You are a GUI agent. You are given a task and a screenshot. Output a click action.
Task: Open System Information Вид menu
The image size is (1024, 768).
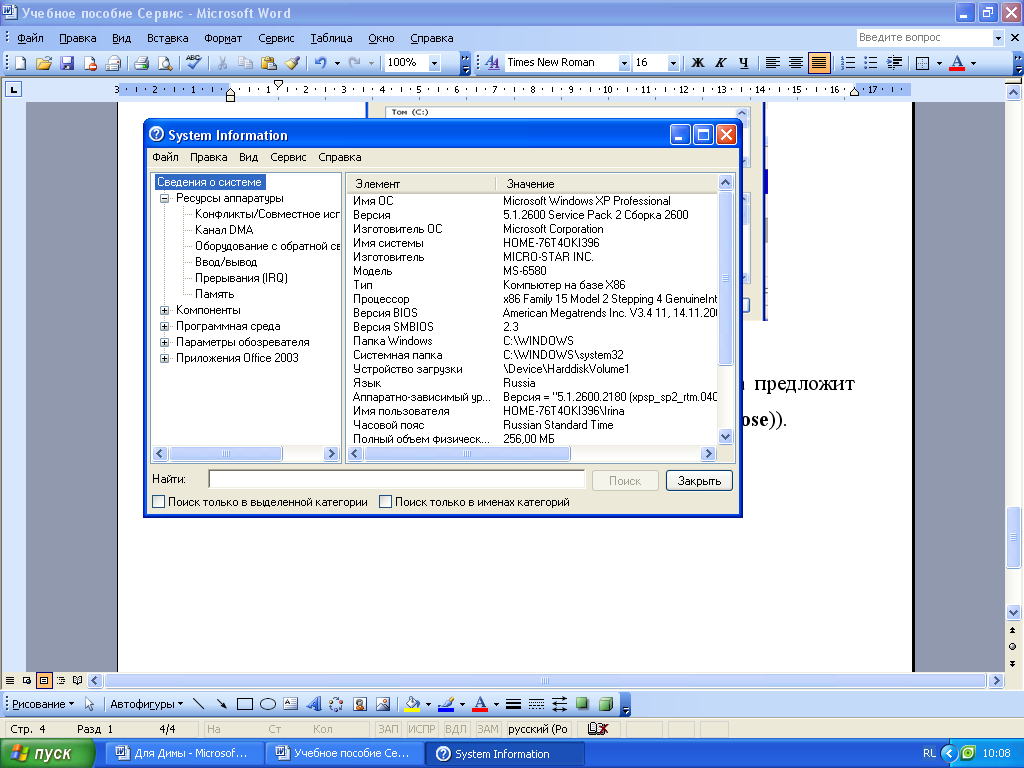click(x=248, y=157)
